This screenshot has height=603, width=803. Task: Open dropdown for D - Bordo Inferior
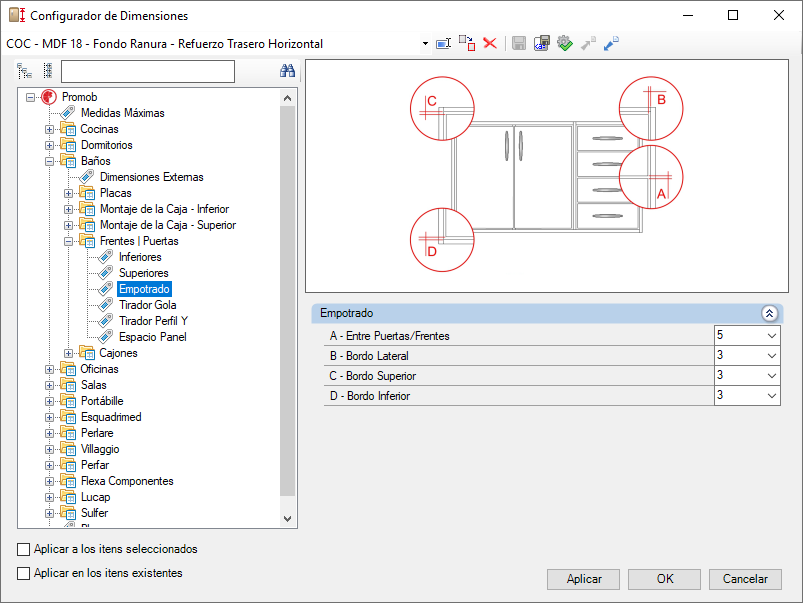[772, 396]
